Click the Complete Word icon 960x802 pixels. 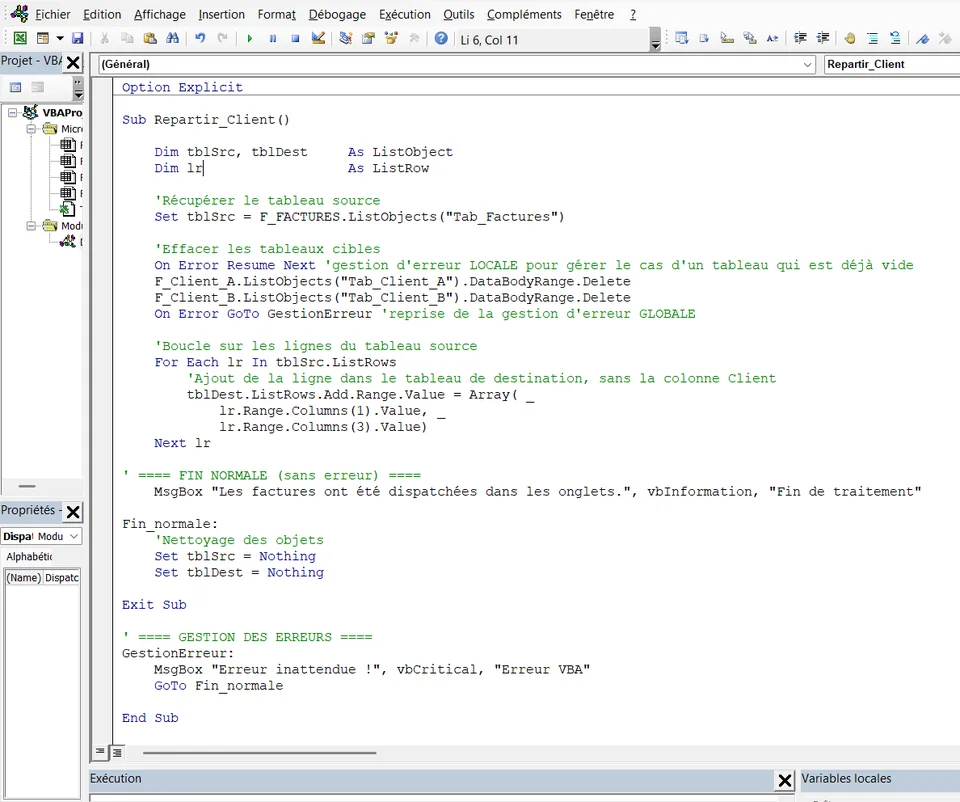[x=773, y=38]
